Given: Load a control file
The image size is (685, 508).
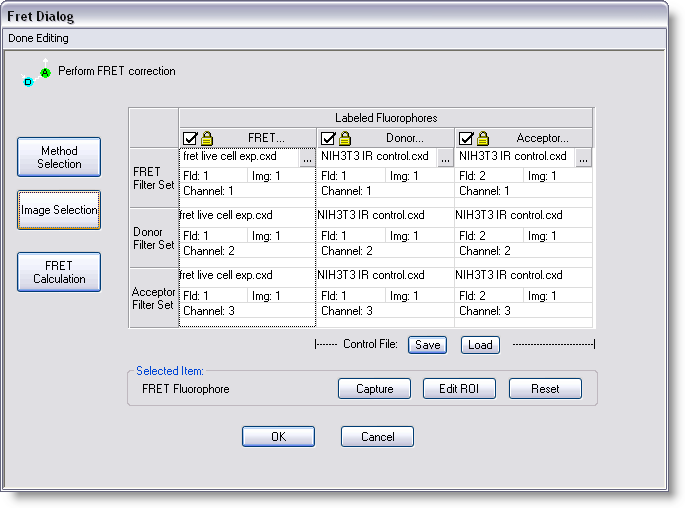Looking at the screenshot, I should click(x=480, y=345).
